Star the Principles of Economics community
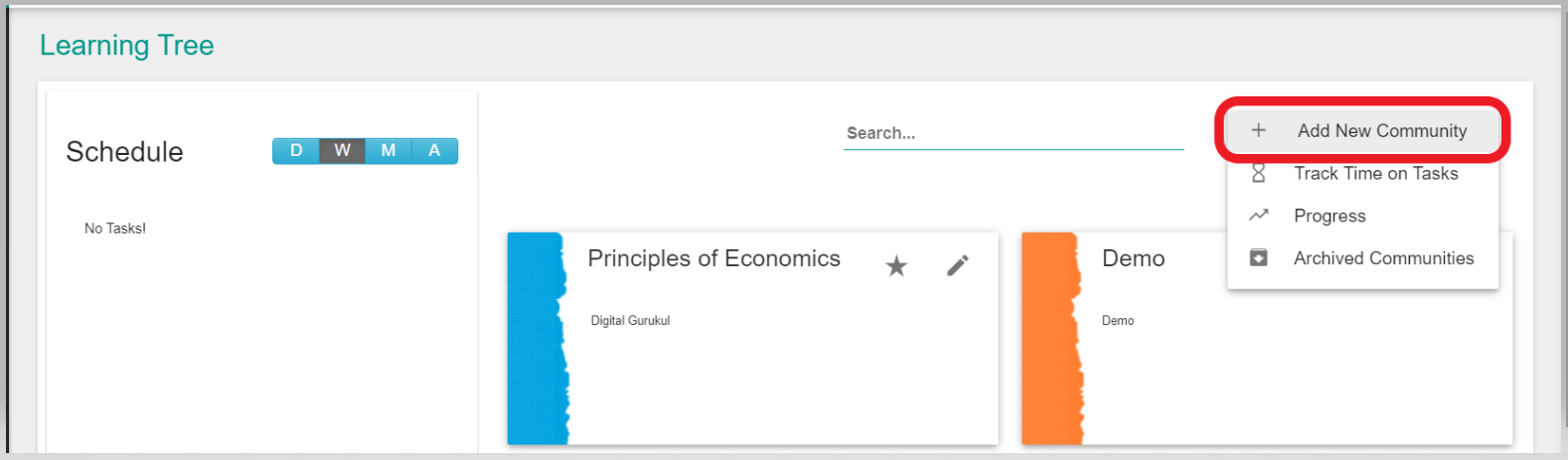Viewport: 1568px width, 460px height. pos(896,266)
